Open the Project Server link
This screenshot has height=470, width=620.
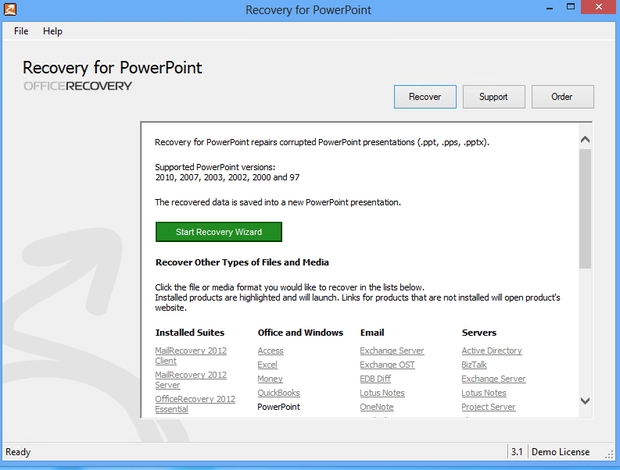click(488, 407)
